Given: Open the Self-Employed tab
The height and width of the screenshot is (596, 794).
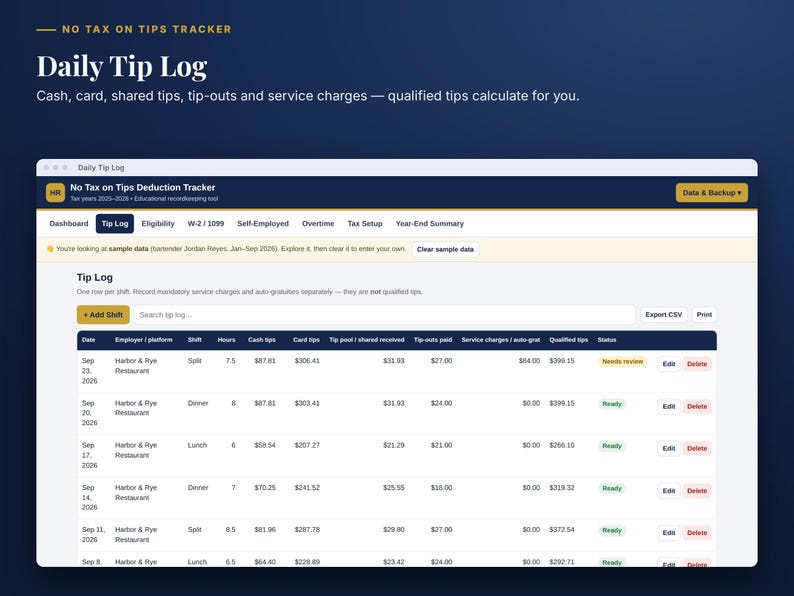Looking at the screenshot, I should click(x=263, y=223).
